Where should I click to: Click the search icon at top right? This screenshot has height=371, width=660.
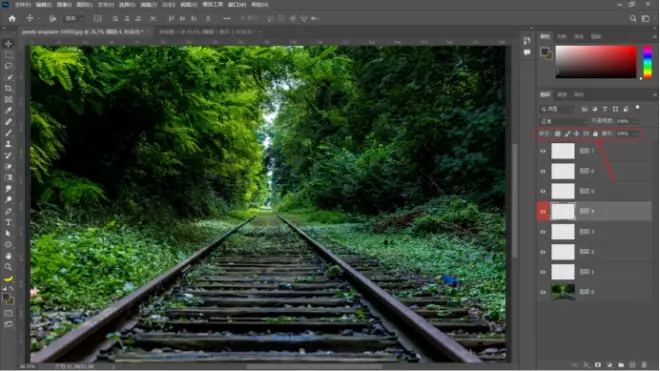tap(633, 19)
